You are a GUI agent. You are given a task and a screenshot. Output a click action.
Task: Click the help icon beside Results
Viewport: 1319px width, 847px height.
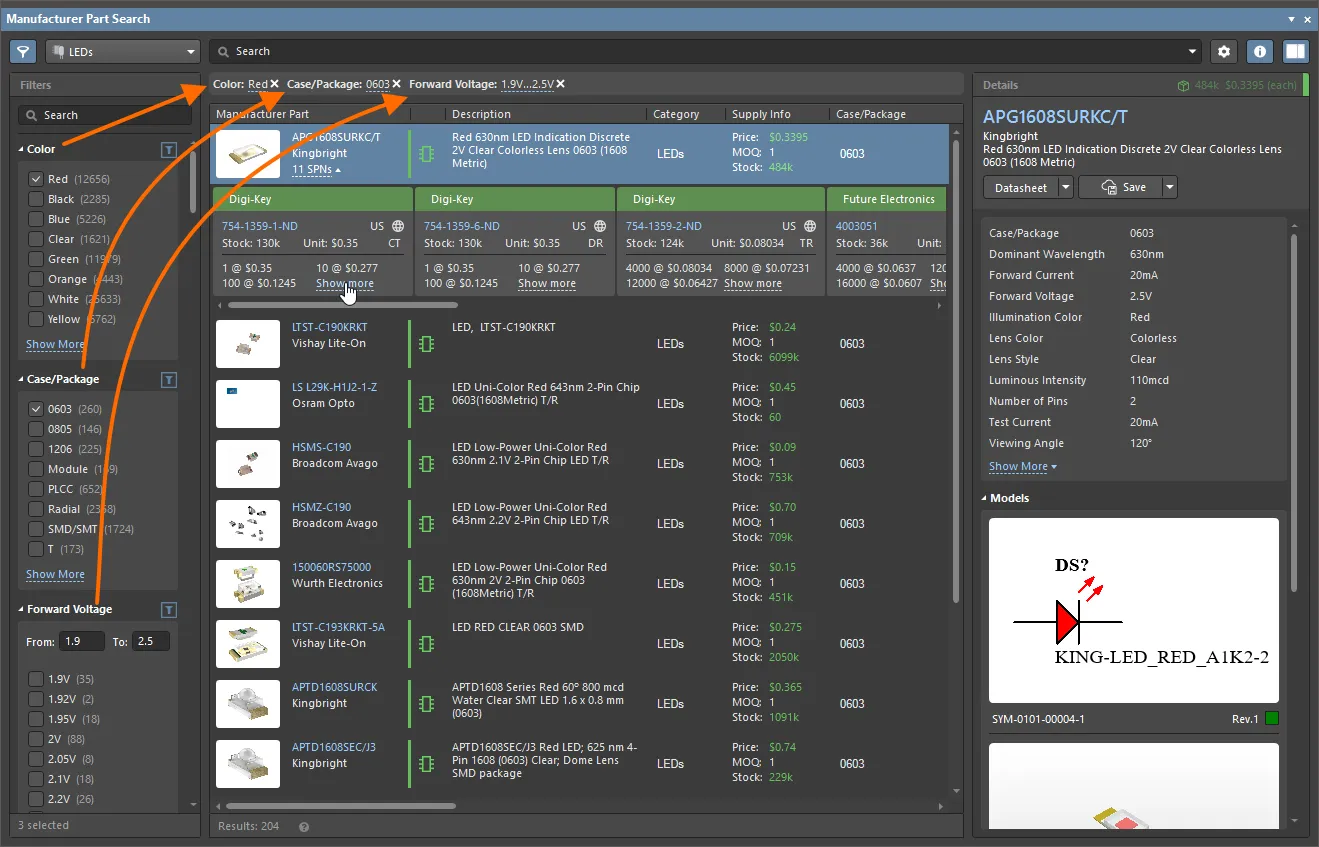point(304,827)
